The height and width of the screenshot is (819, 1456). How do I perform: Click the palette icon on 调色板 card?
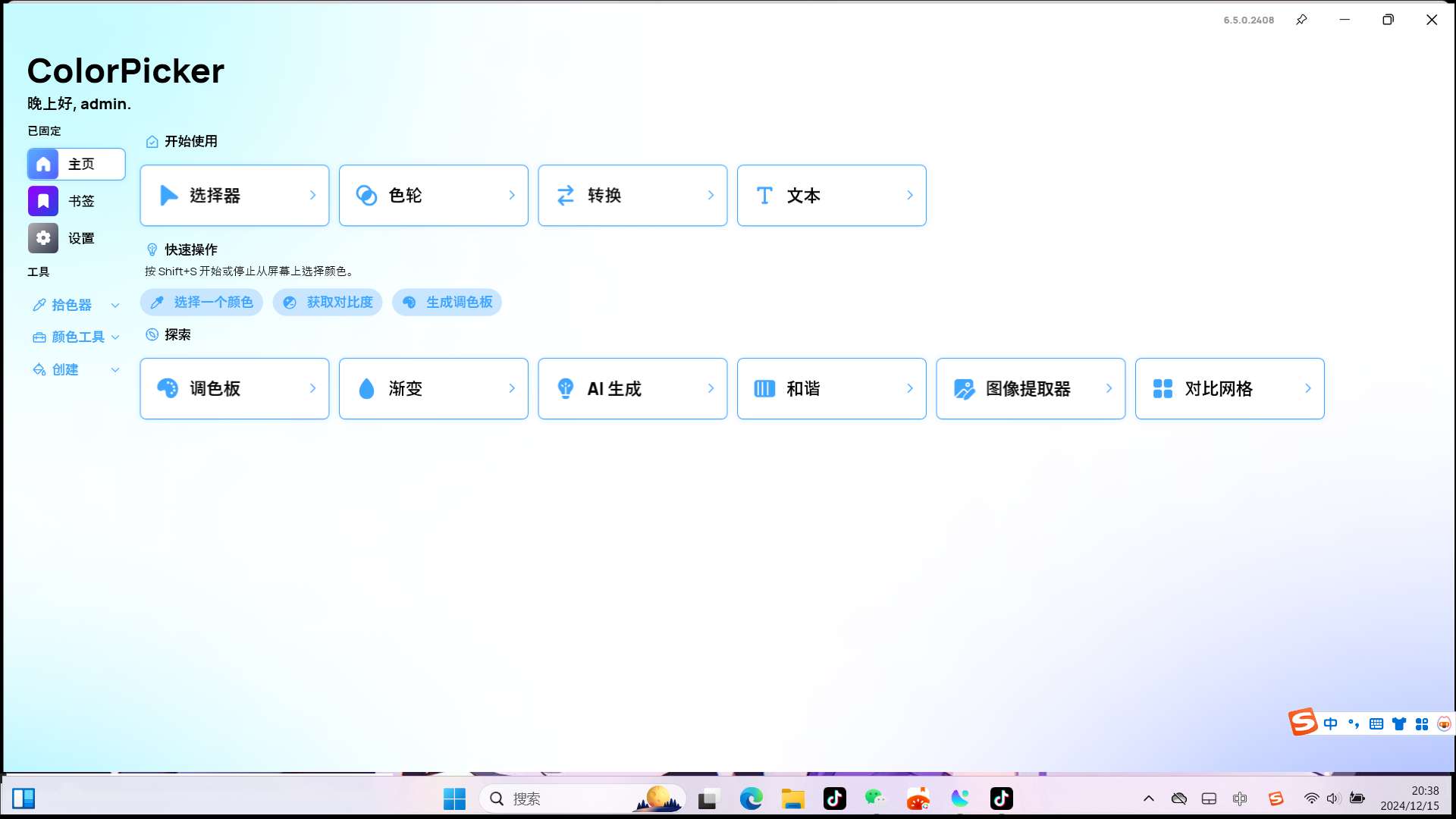(168, 388)
